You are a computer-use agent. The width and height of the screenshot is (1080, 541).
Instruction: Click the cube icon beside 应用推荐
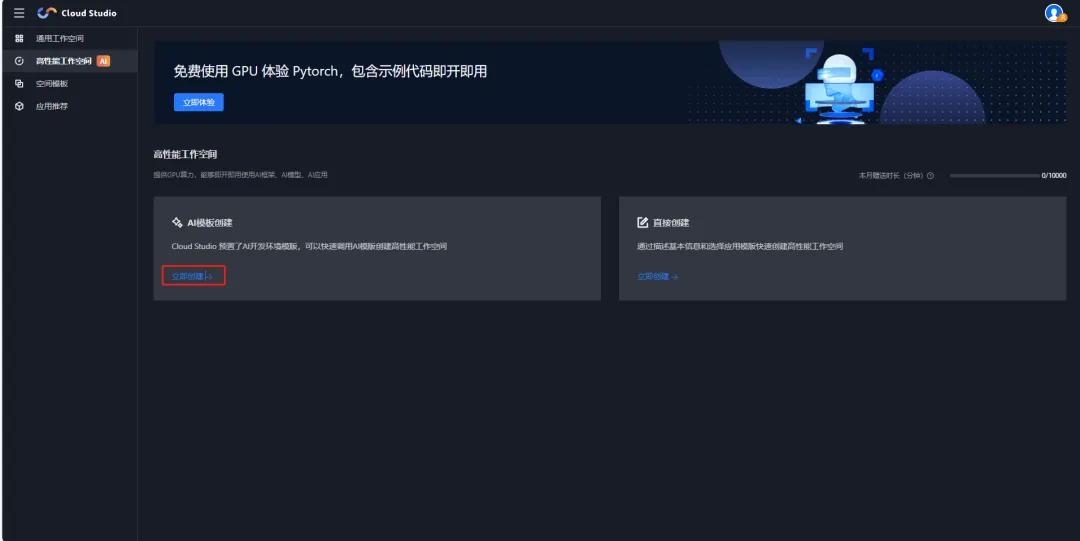point(19,106)
